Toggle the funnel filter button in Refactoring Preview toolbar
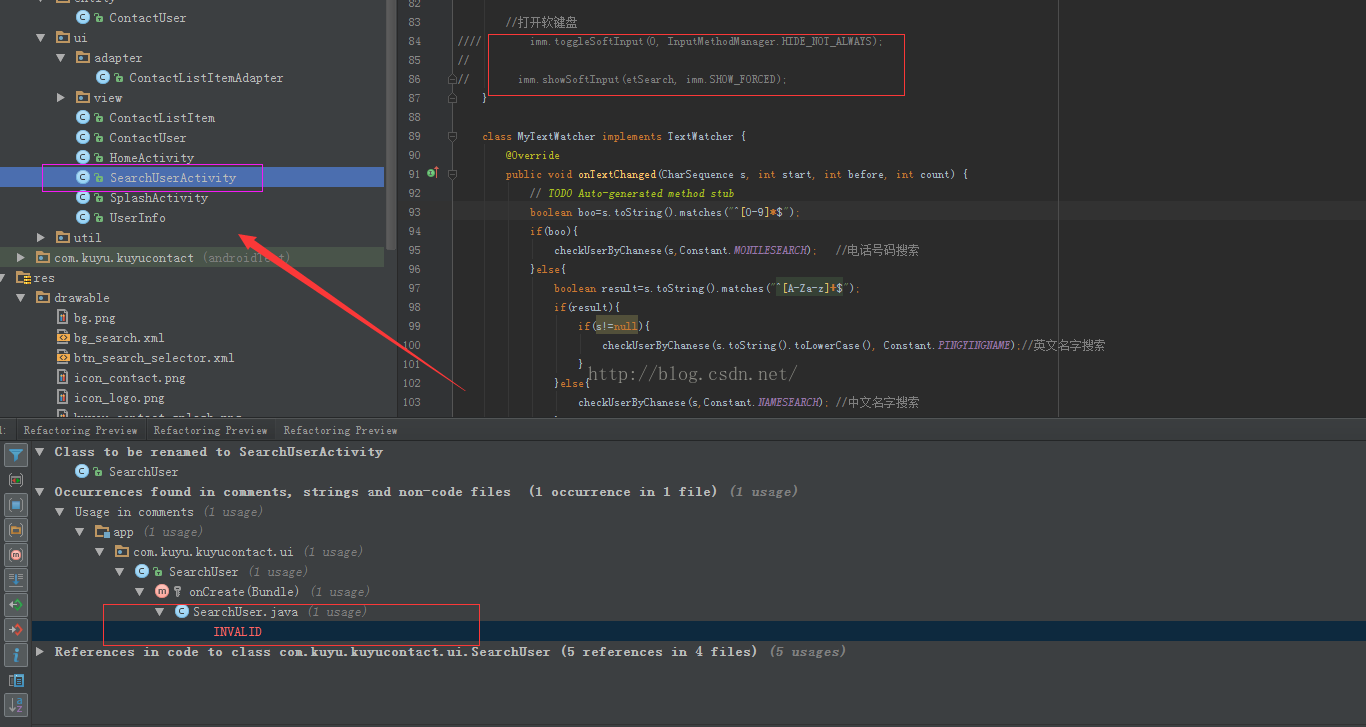Image resolution: width=1366 pixels, height=727 pixels. point(16,456)
